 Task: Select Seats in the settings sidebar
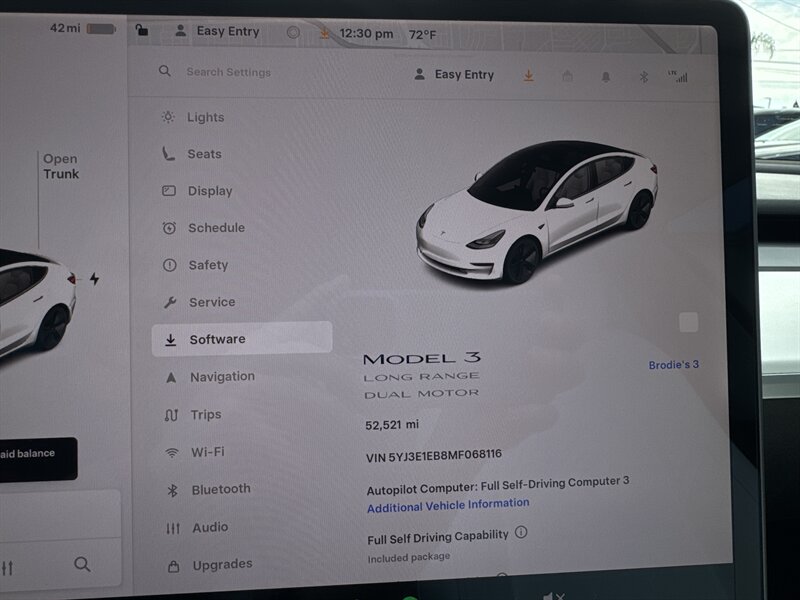coord(204,154)
